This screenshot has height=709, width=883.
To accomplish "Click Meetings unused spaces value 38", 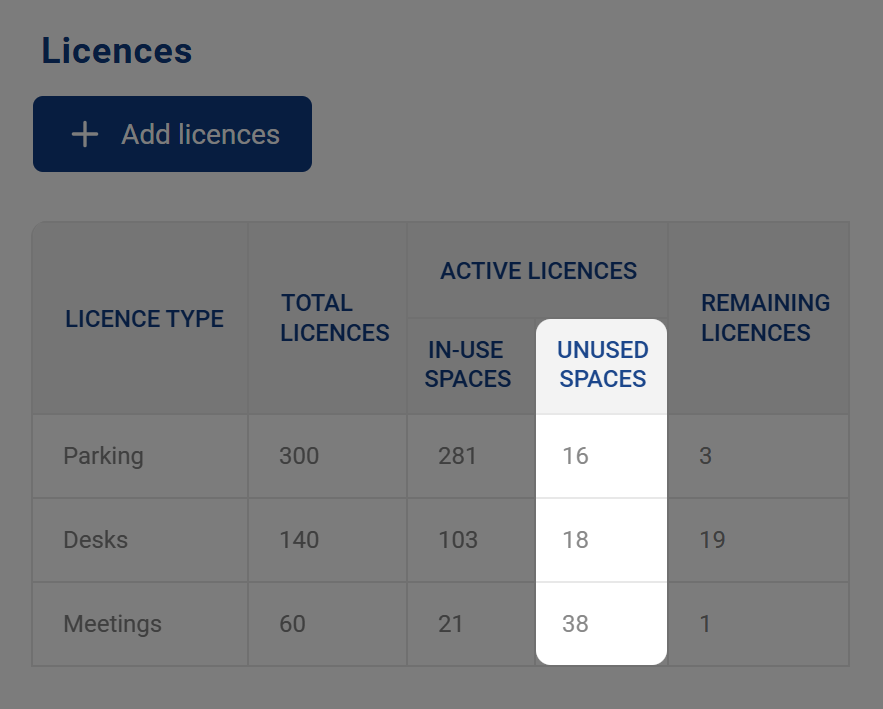I will pyautogui.click(x=575, y=624).
